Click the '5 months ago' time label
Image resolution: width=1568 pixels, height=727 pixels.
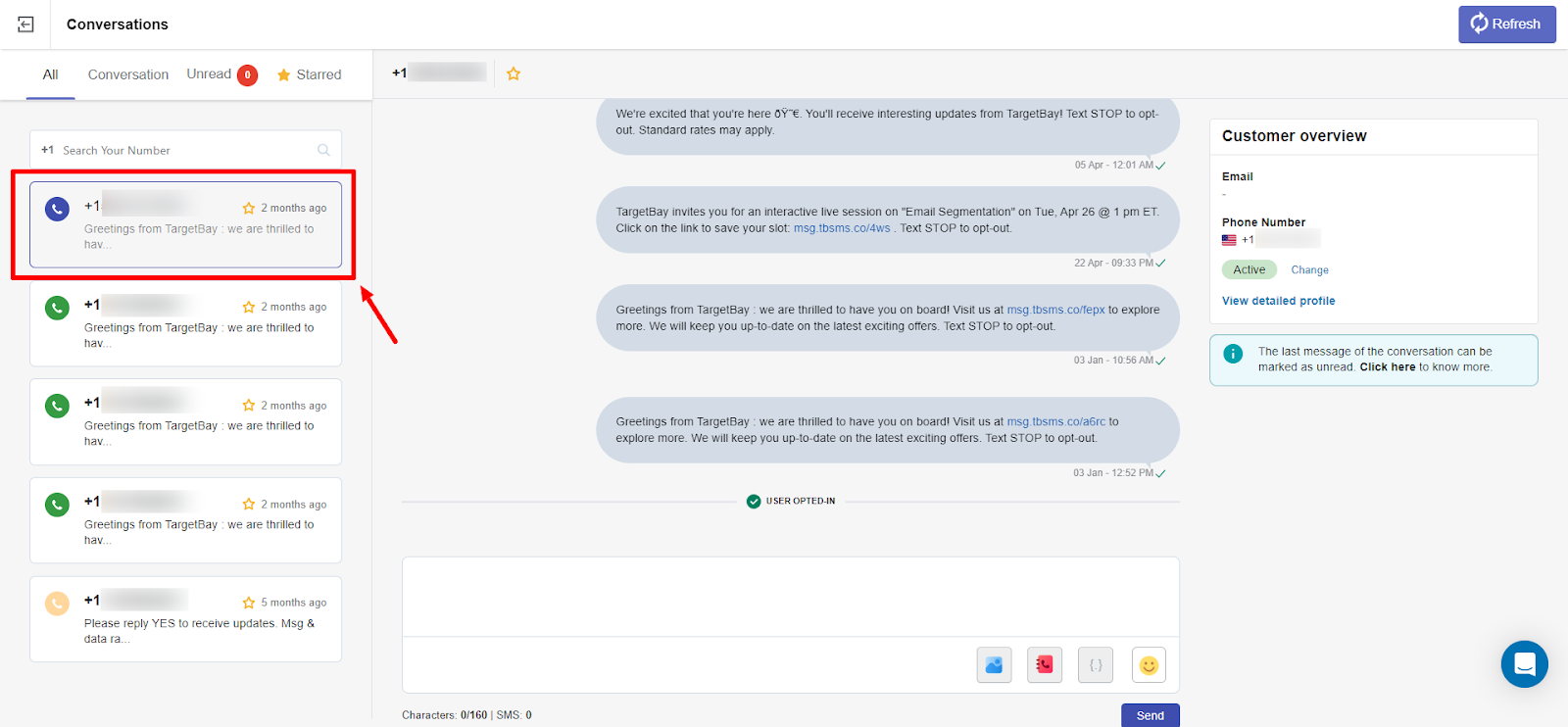click(294, 603)
